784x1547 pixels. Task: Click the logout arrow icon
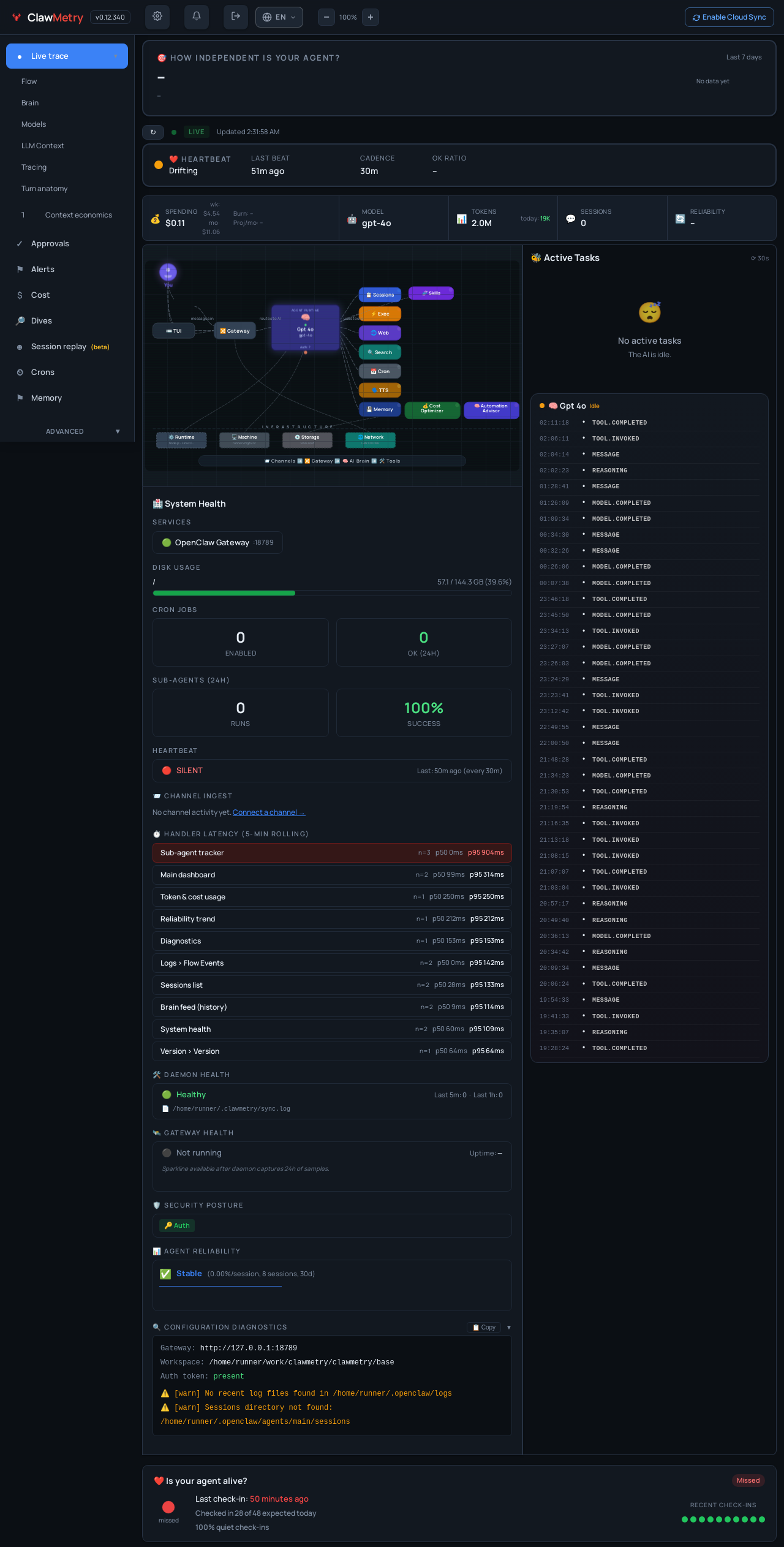click(236, 17)
